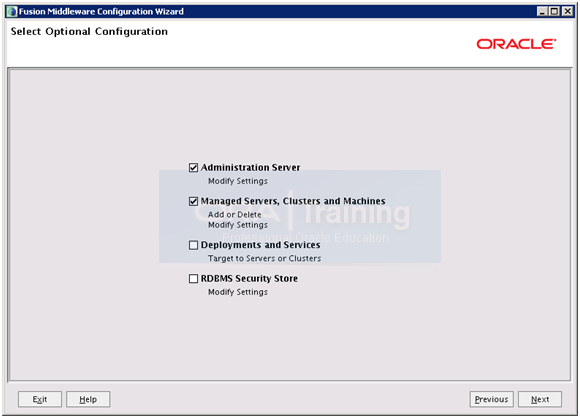Screen dimensions: 580x418
Task: Tick the RDBMS Security Store checkbox
Action: [x=193, y=279]
